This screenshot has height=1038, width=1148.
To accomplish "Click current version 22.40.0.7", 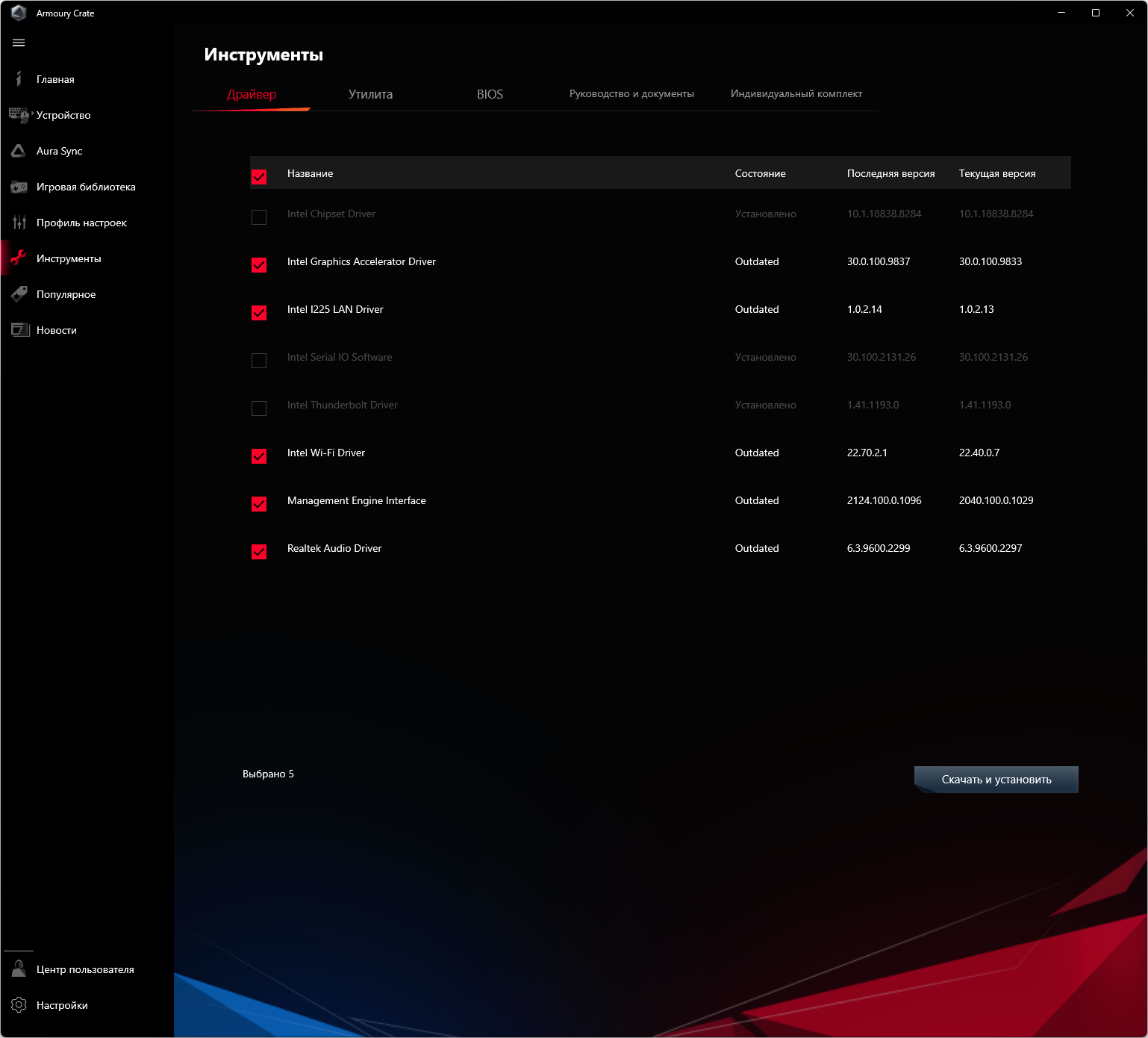I will [979, 453].
